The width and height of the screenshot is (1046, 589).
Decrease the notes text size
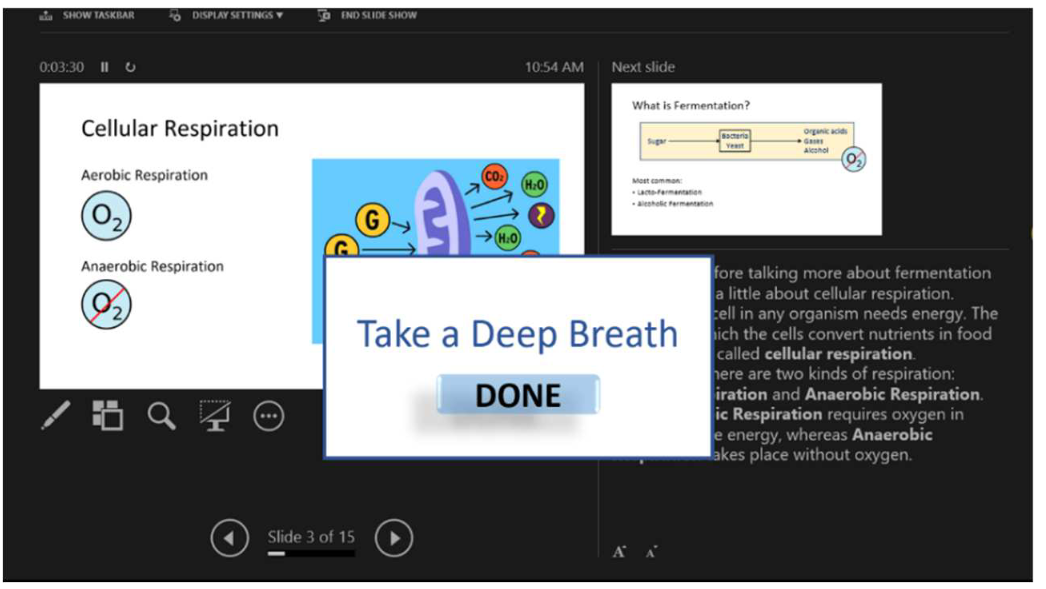click(x=651, y=552)
